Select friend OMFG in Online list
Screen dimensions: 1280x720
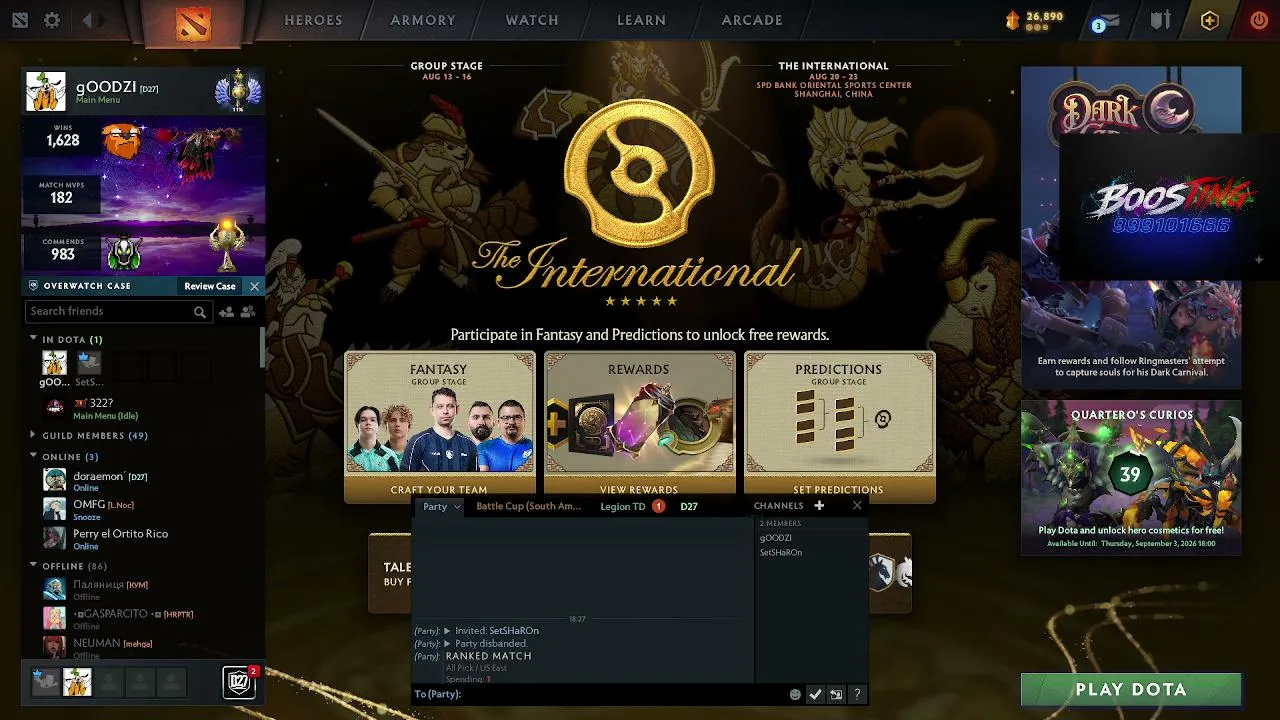[x=150, y=510]
